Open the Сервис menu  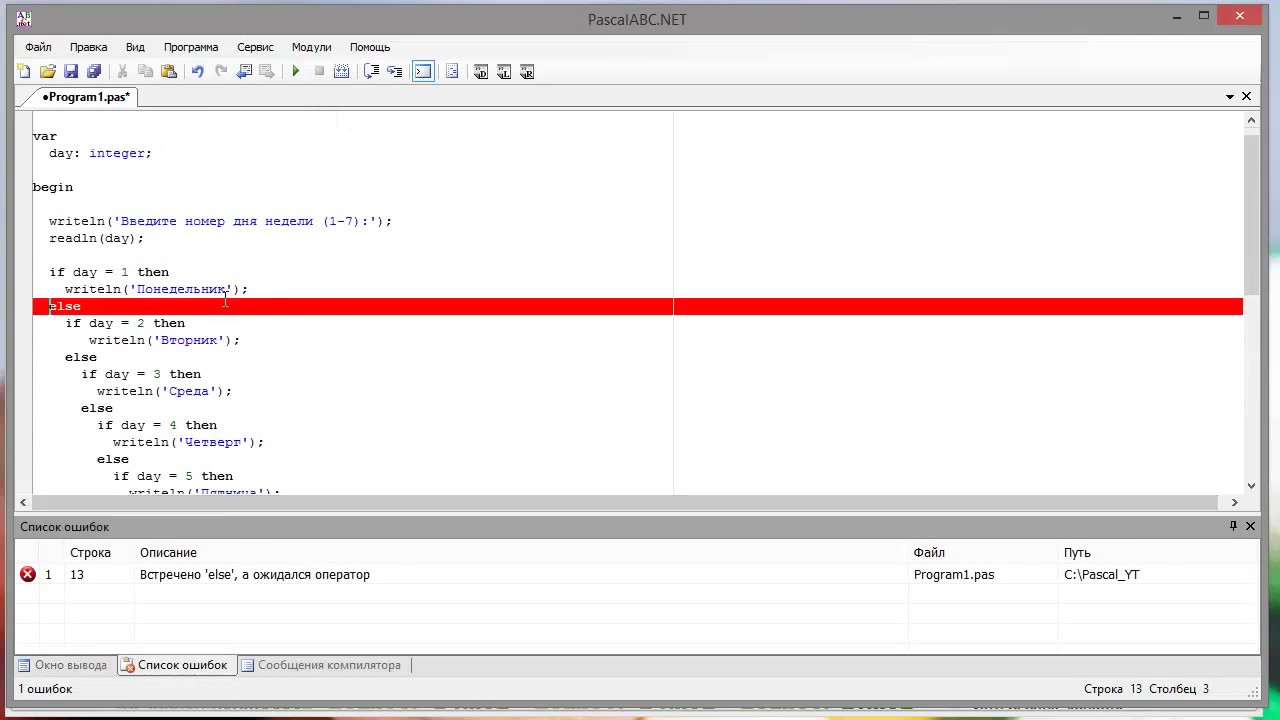[x=255, y=47]
